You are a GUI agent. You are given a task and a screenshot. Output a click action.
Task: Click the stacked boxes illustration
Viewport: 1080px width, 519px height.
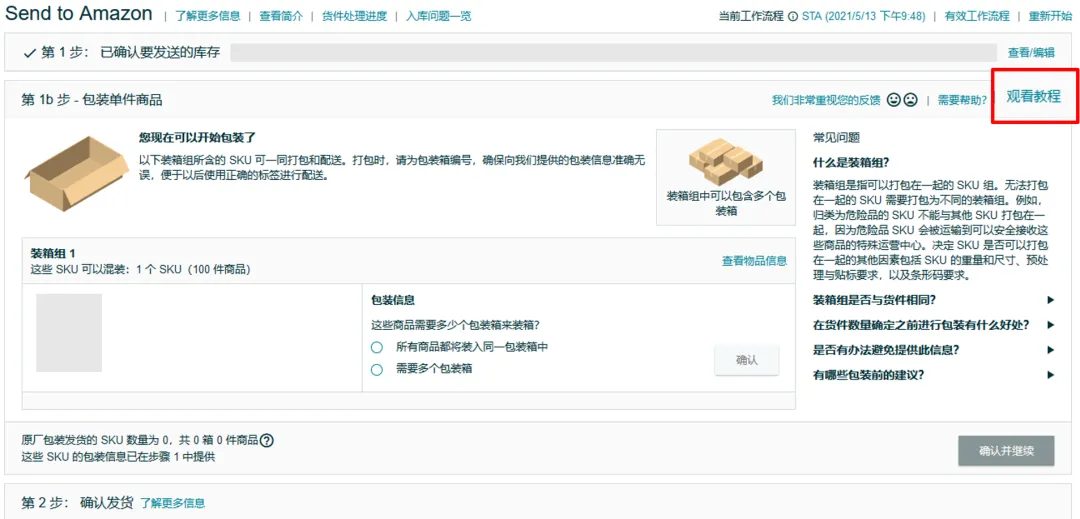point(726,161)
